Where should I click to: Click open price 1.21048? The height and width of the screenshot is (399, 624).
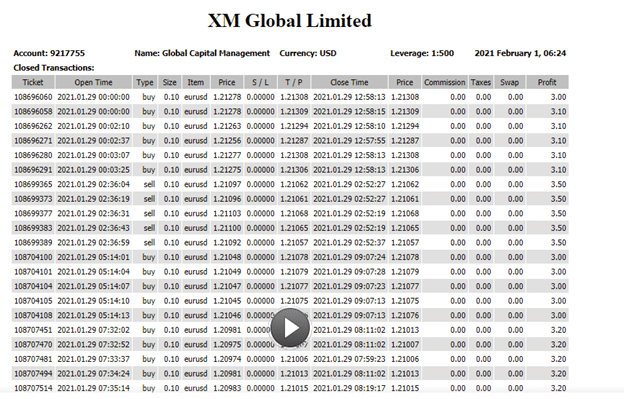tap(227, 257)
